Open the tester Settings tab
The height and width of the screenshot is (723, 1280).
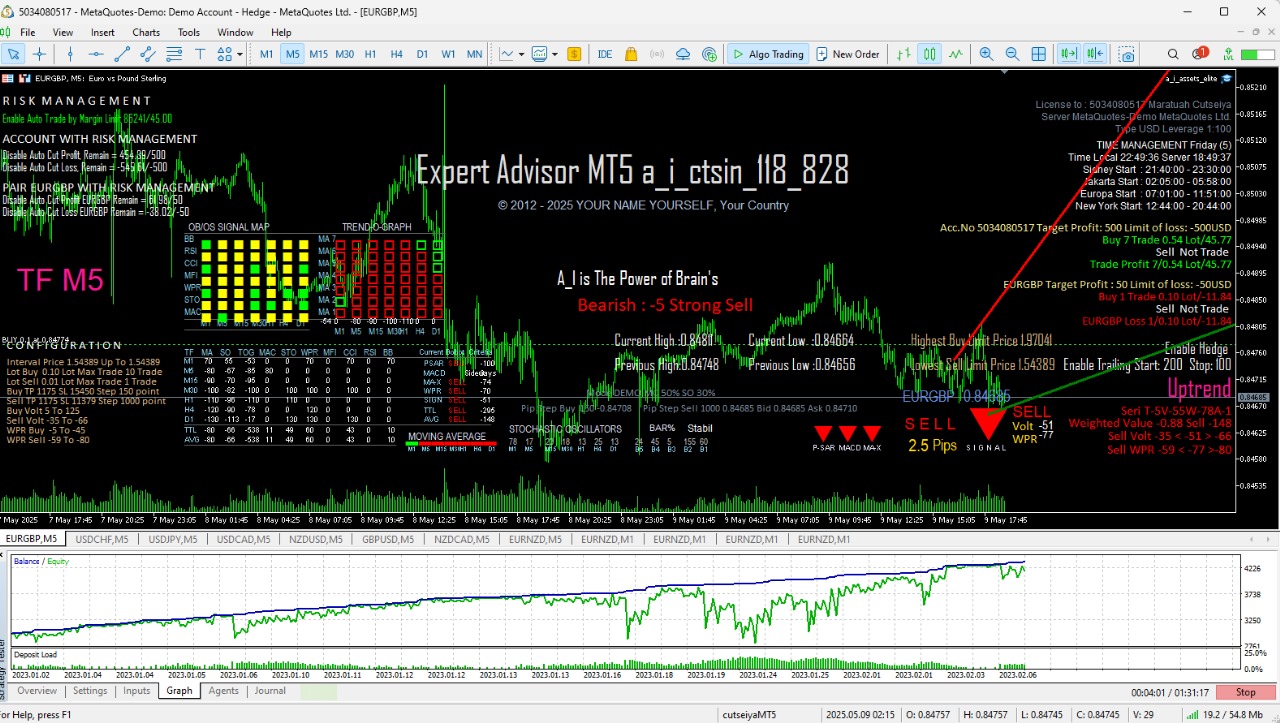tap(90, 691)
